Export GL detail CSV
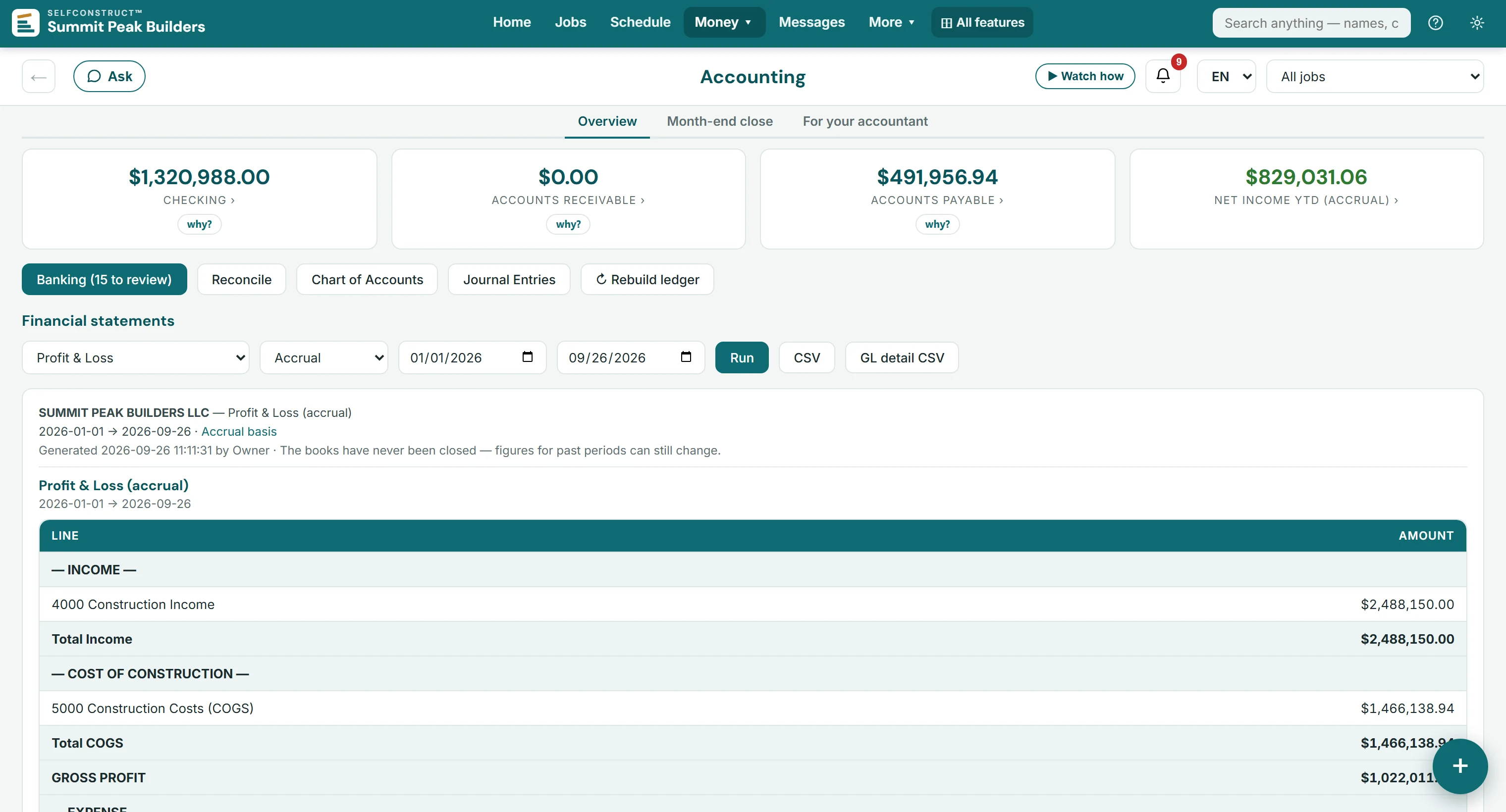The height and width of the screenshot is (812, 1506). tap(902, 357)
